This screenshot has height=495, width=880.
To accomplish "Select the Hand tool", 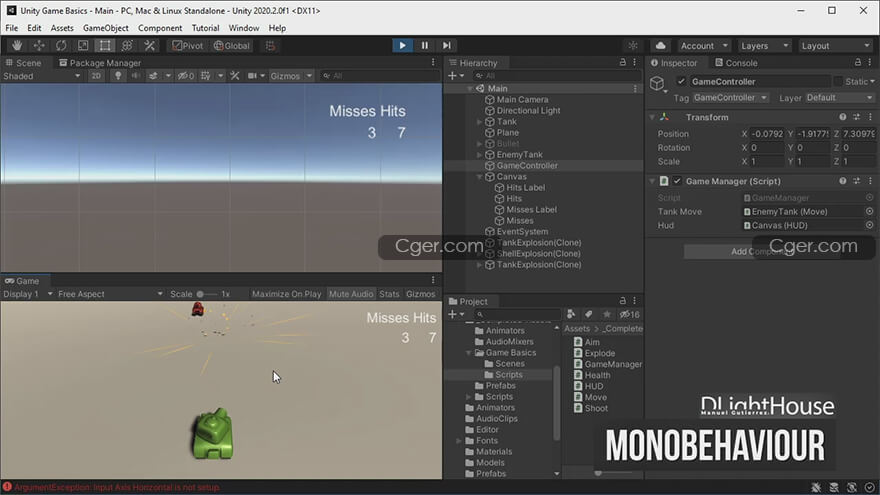I will coord(17,45).
